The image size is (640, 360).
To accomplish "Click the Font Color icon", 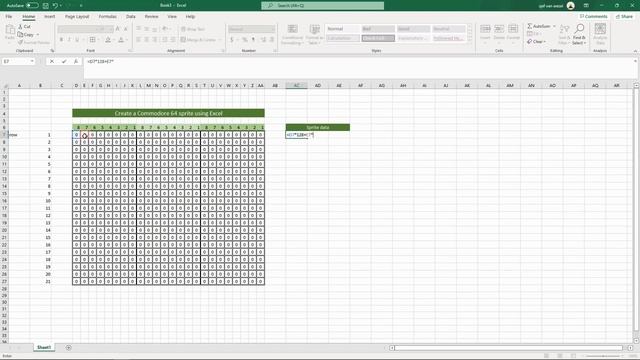I will click(121, 40).
